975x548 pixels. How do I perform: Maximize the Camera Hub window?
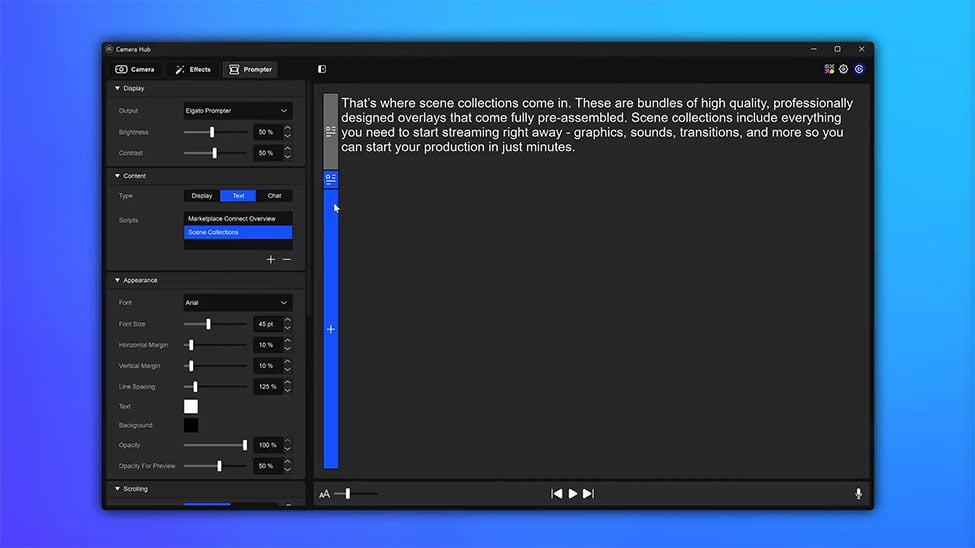pos(838,49)
